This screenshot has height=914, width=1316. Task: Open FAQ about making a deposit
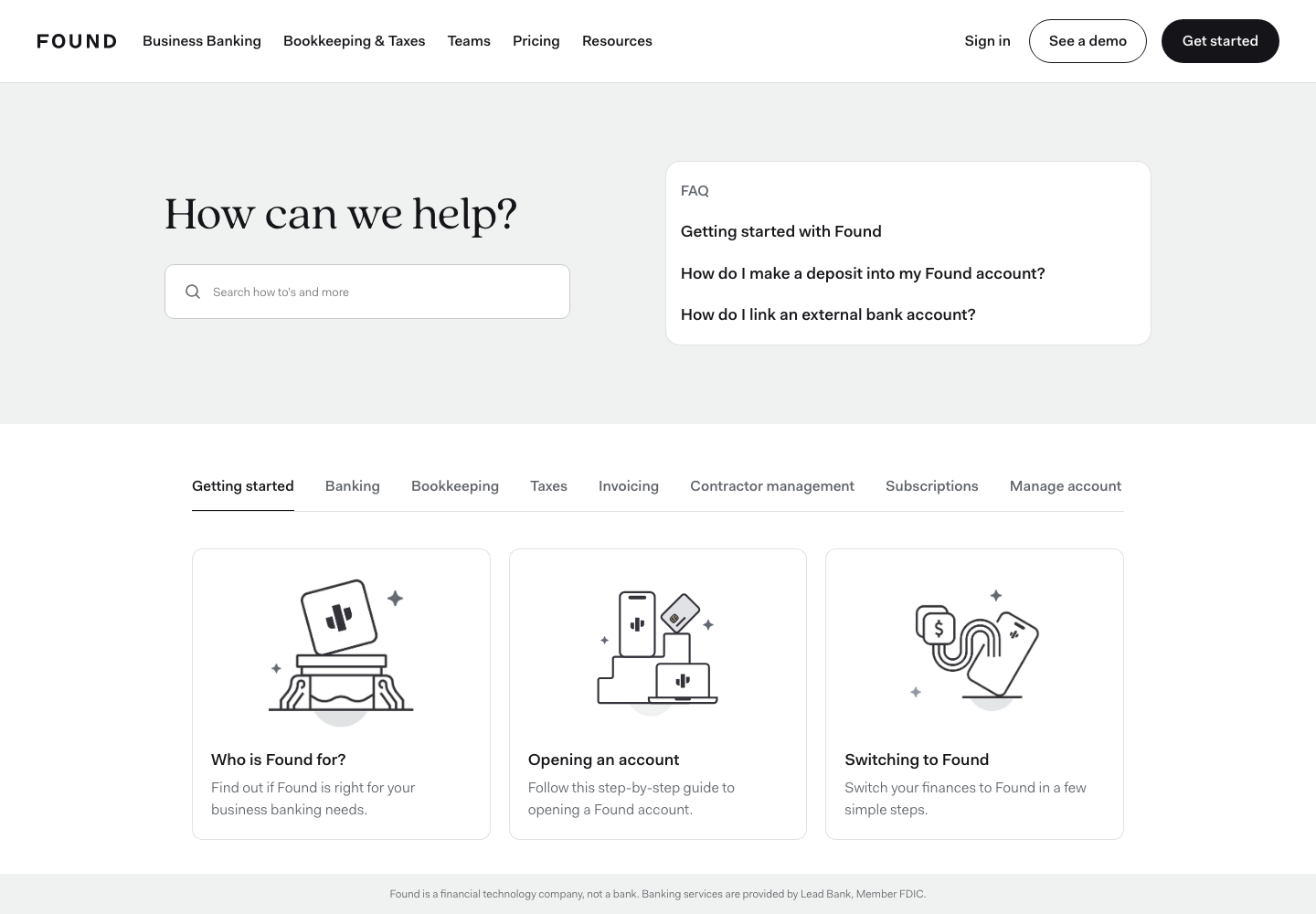coord(863,273)
